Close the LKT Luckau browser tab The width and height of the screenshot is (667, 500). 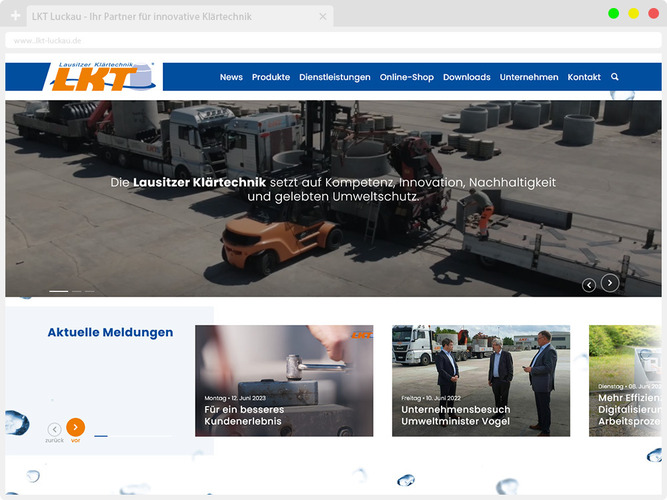[322, 17]
